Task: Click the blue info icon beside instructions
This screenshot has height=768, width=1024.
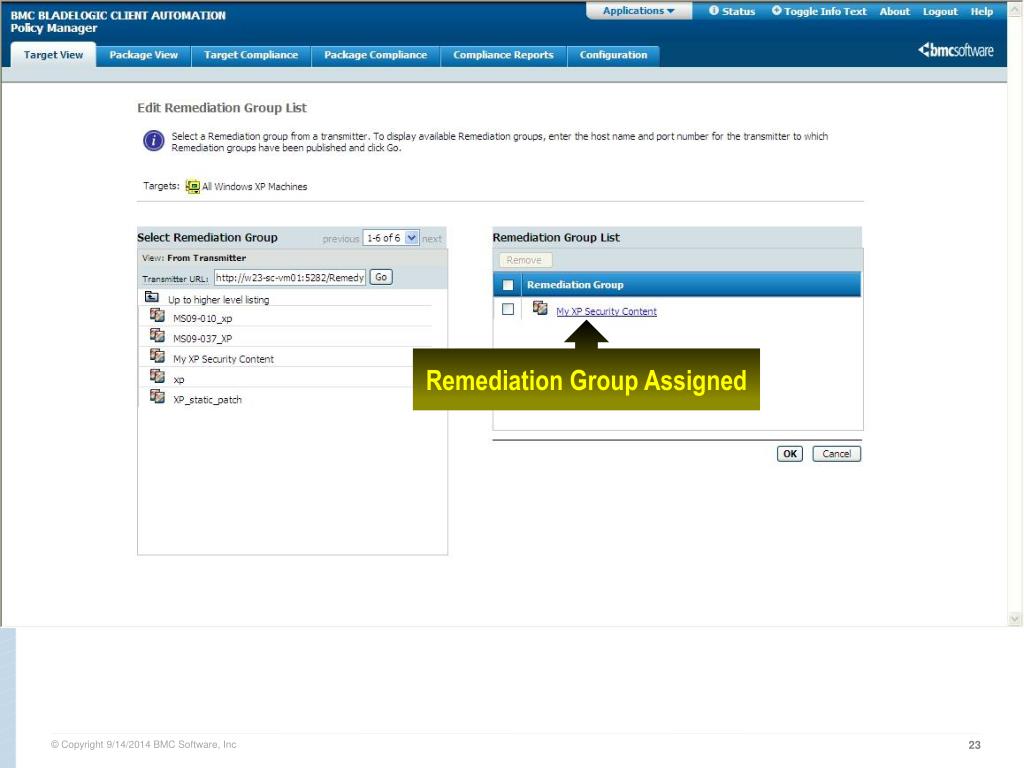Action: [x=153, y=140]
